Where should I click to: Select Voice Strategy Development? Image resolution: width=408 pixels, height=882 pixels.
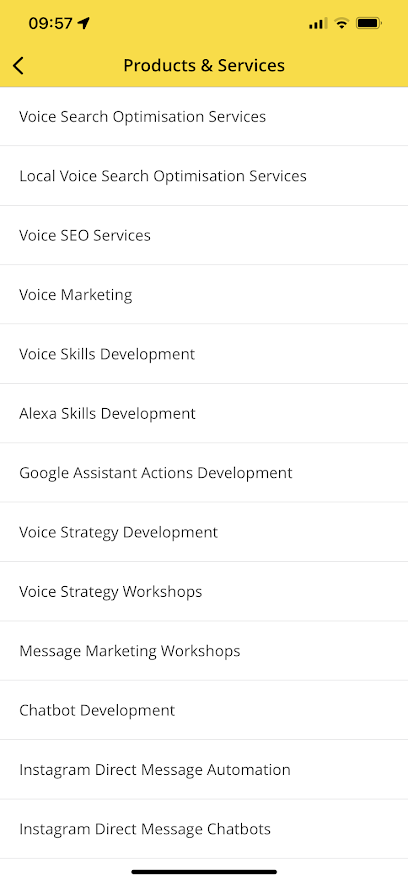pyautogui.click(x=204, y=532)
